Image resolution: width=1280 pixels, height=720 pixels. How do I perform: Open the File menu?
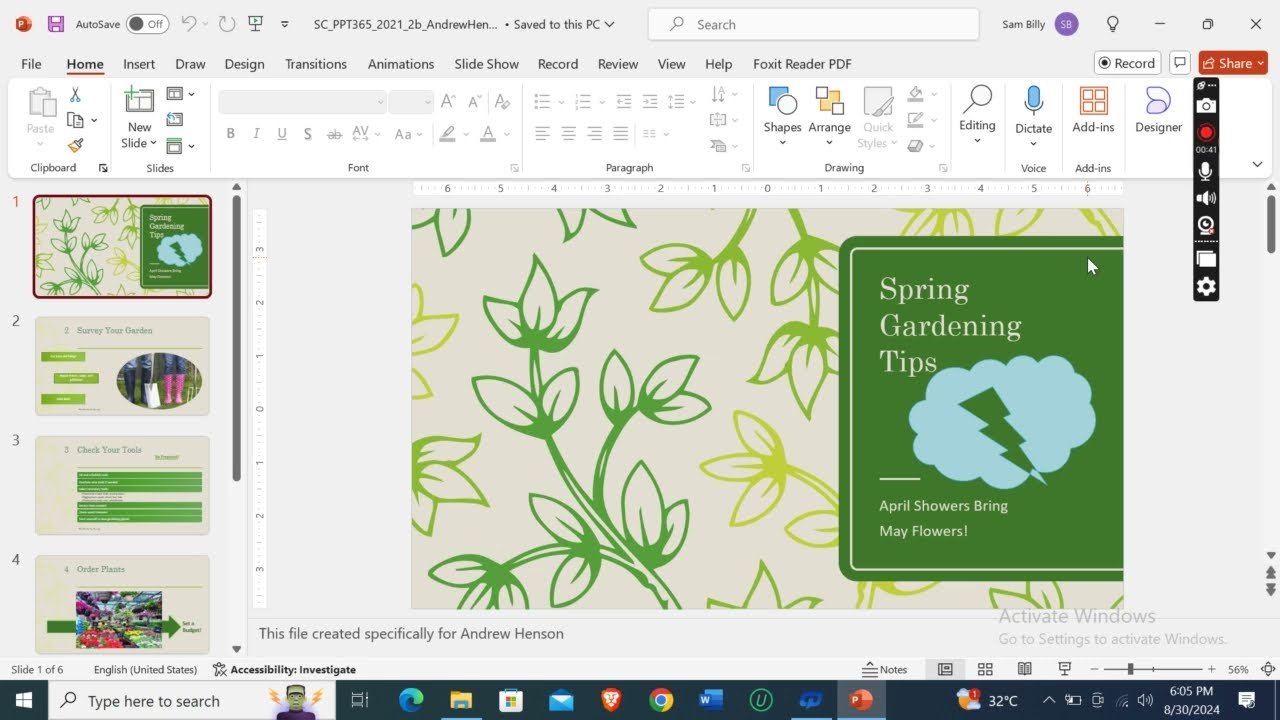[x=31, y=64]
